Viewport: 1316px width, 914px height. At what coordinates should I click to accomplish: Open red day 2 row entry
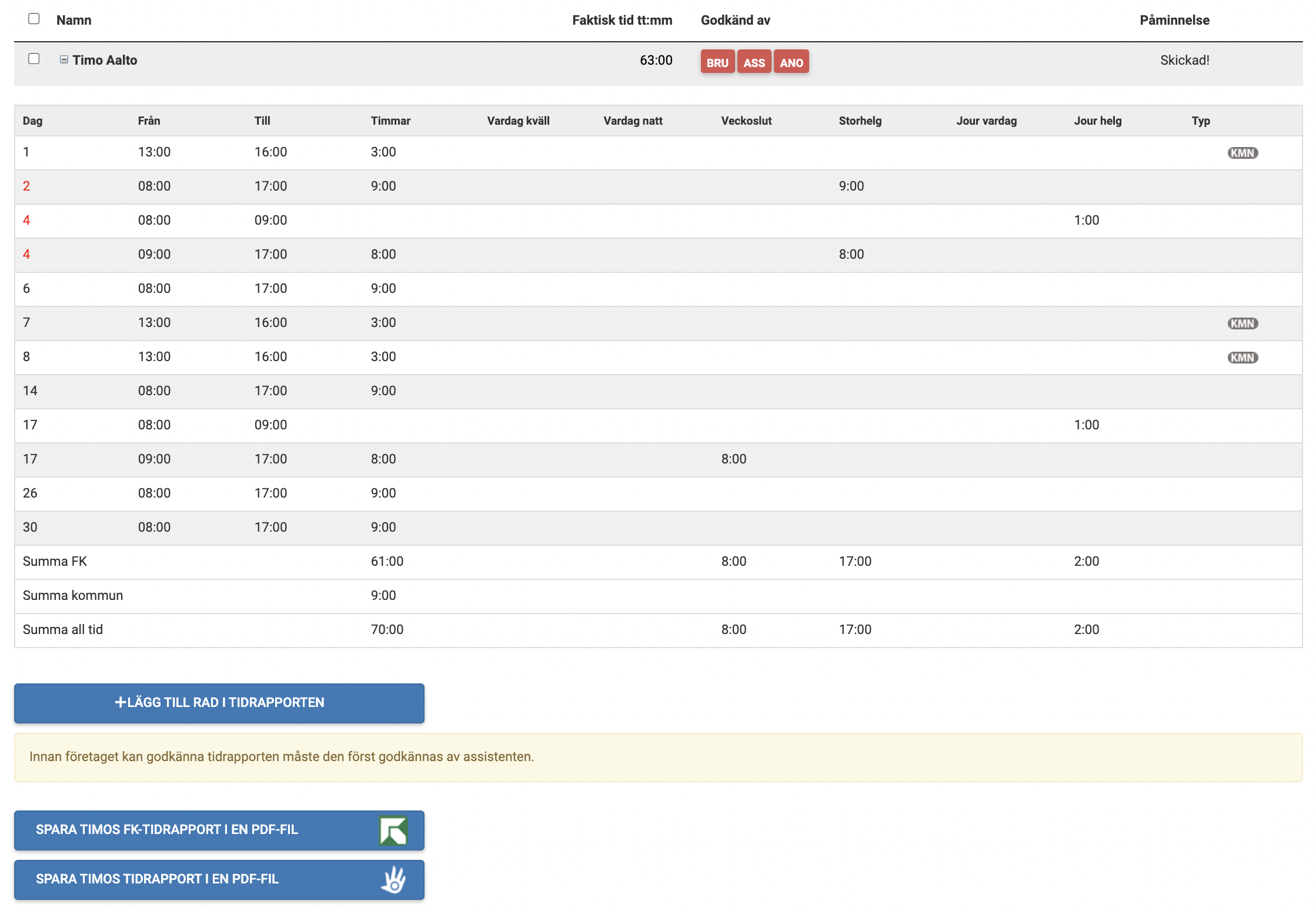coord(26,186)
